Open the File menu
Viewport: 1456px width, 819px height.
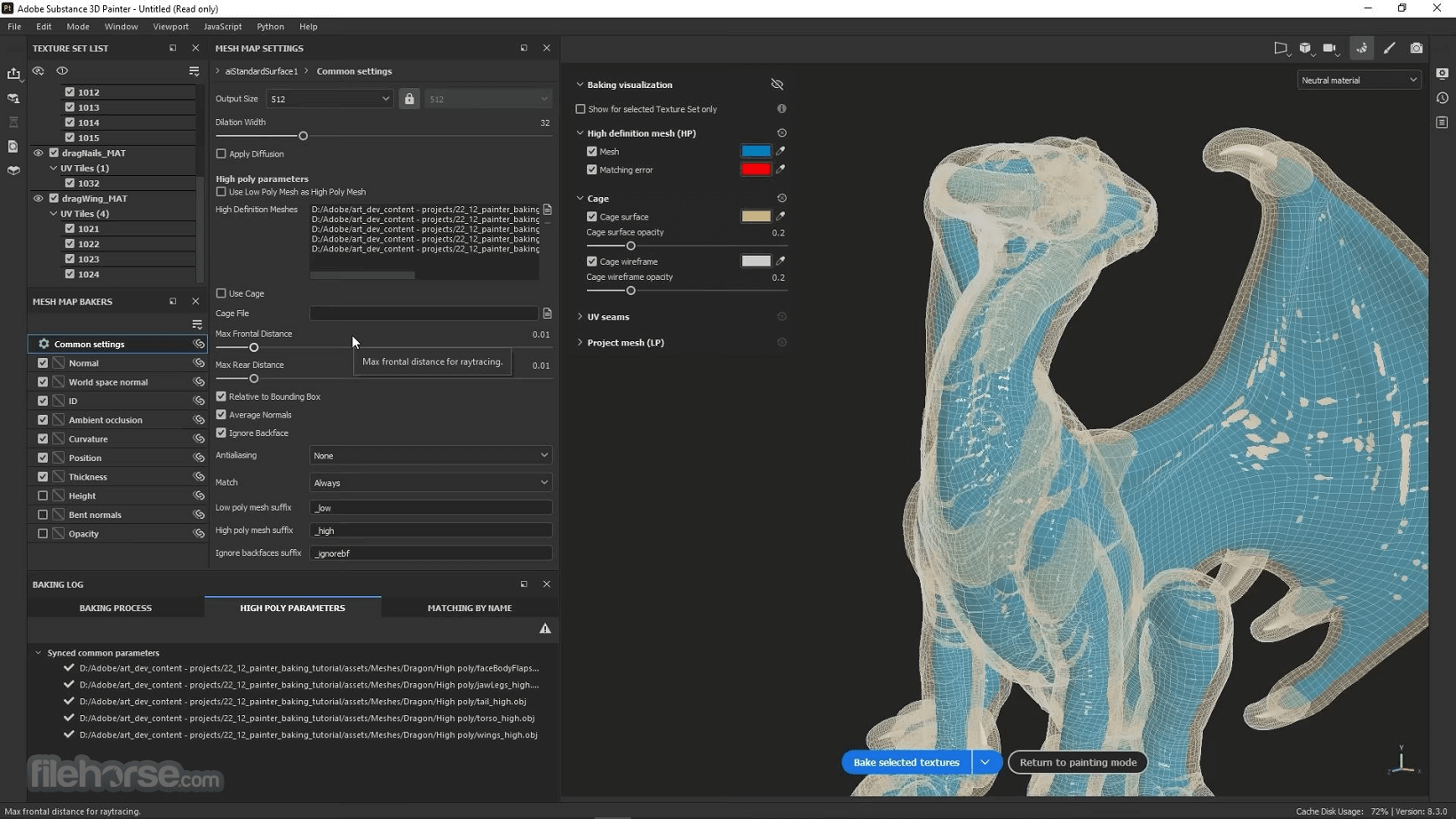point(14,27)
